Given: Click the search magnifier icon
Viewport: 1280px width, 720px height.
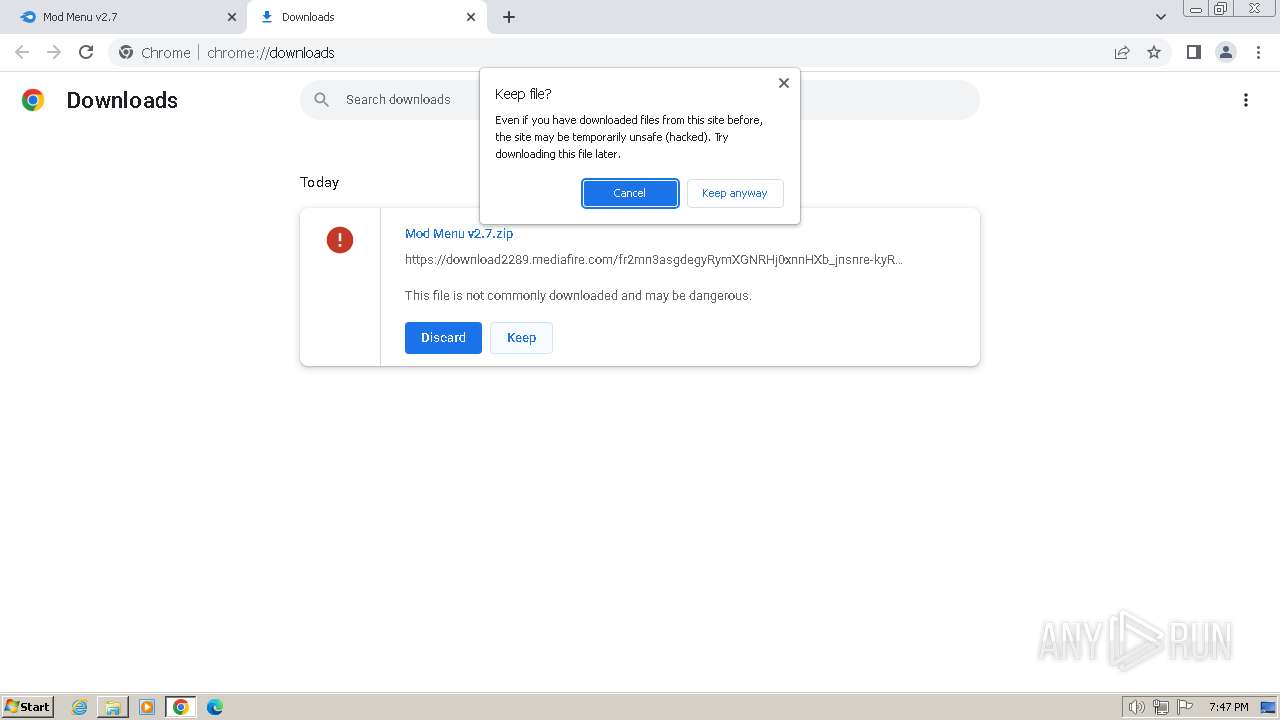Looking at the screenshot, I should (x=321, y=100).
